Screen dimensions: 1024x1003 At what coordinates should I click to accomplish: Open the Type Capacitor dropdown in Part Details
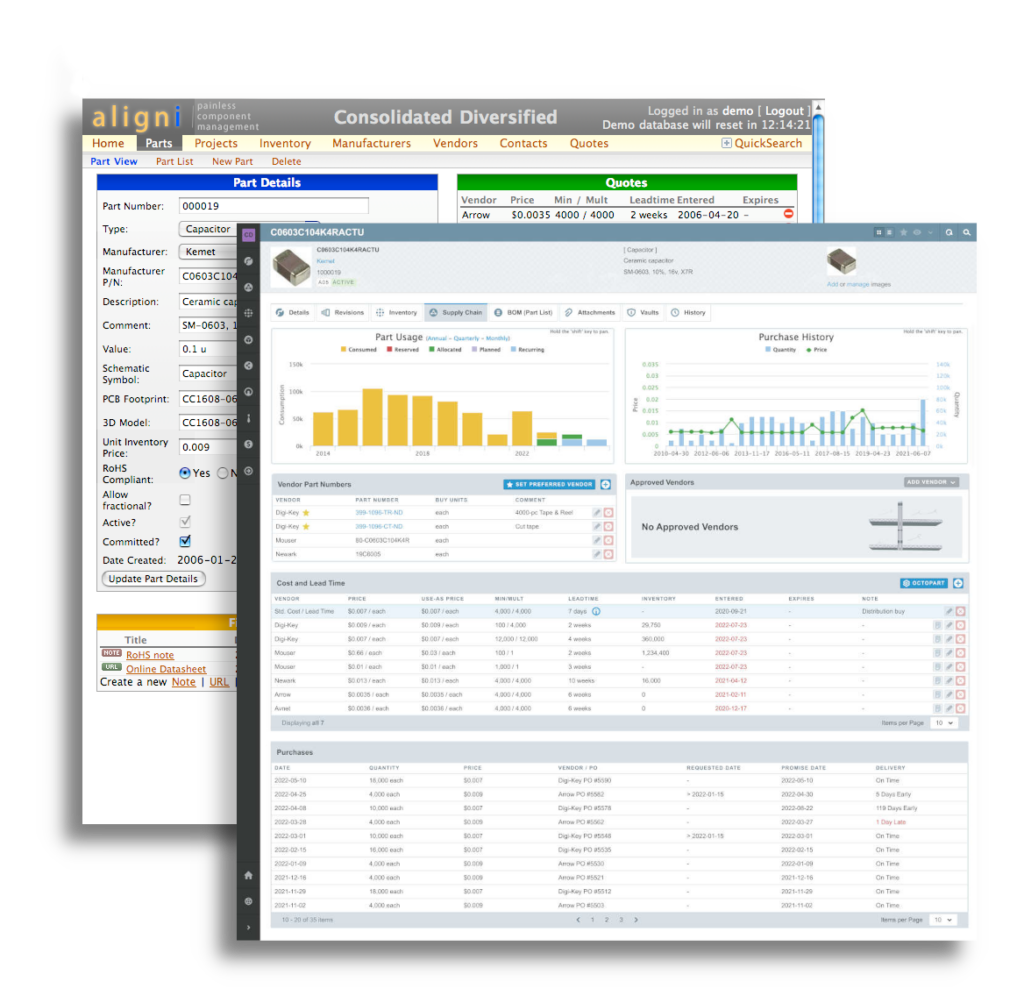(207, 229)
